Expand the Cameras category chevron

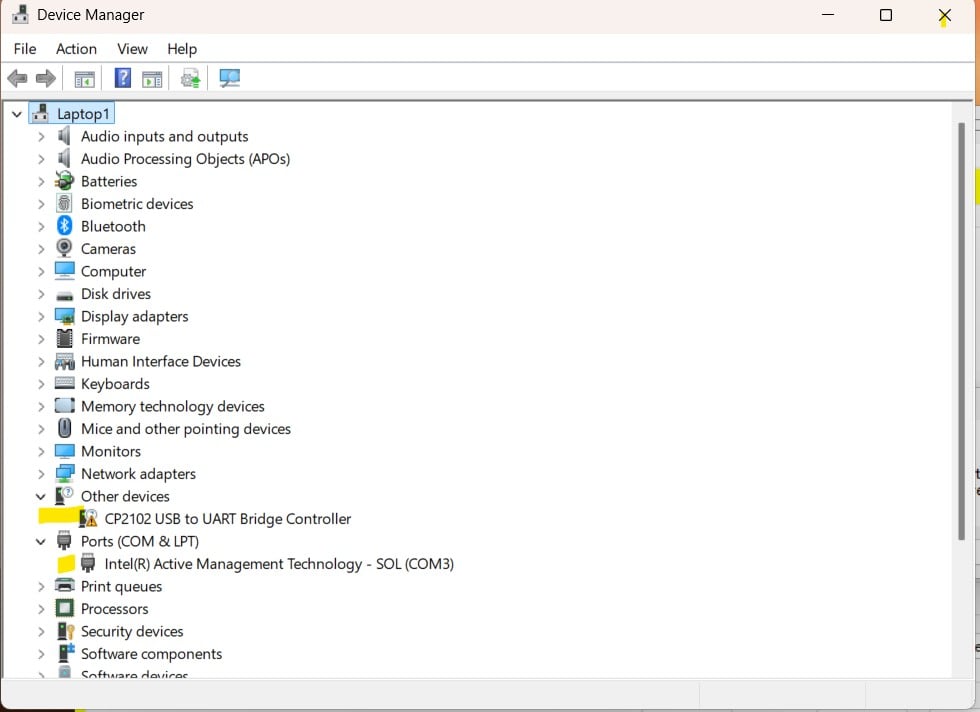click(x=41, y=249)
